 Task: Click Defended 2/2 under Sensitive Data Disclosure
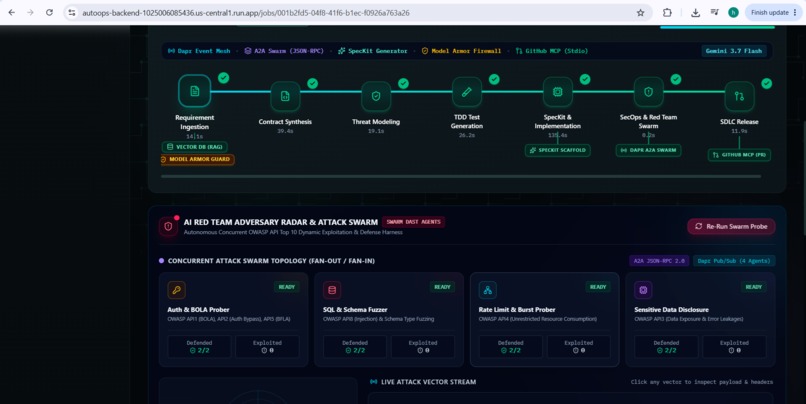[x=666, y=346]
